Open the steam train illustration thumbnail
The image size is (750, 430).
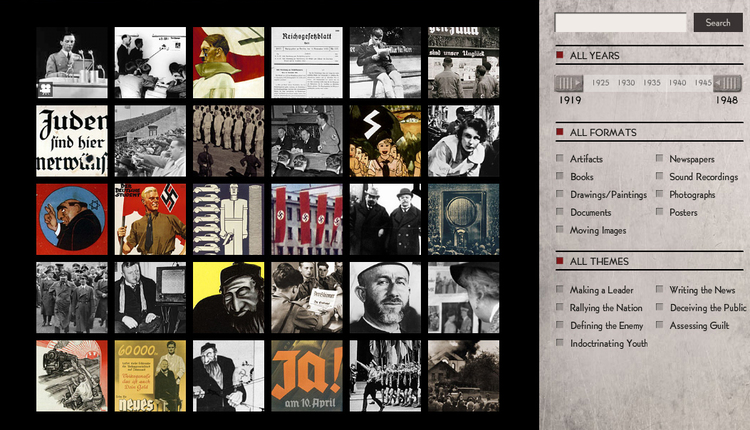pos(72,376)
